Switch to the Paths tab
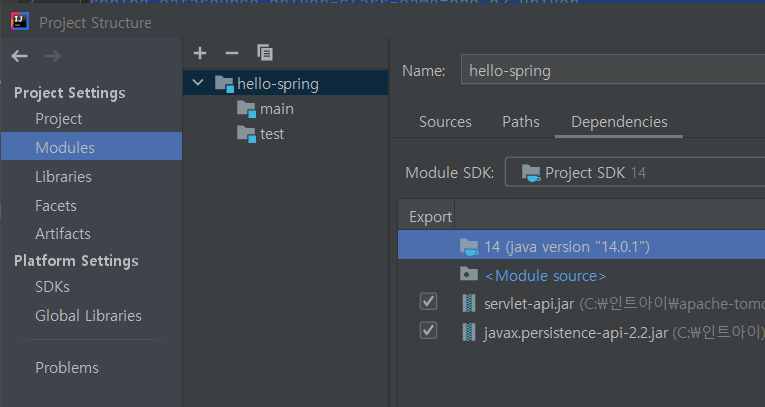This screenshot has height=407, width=765. tap(521, 122)
